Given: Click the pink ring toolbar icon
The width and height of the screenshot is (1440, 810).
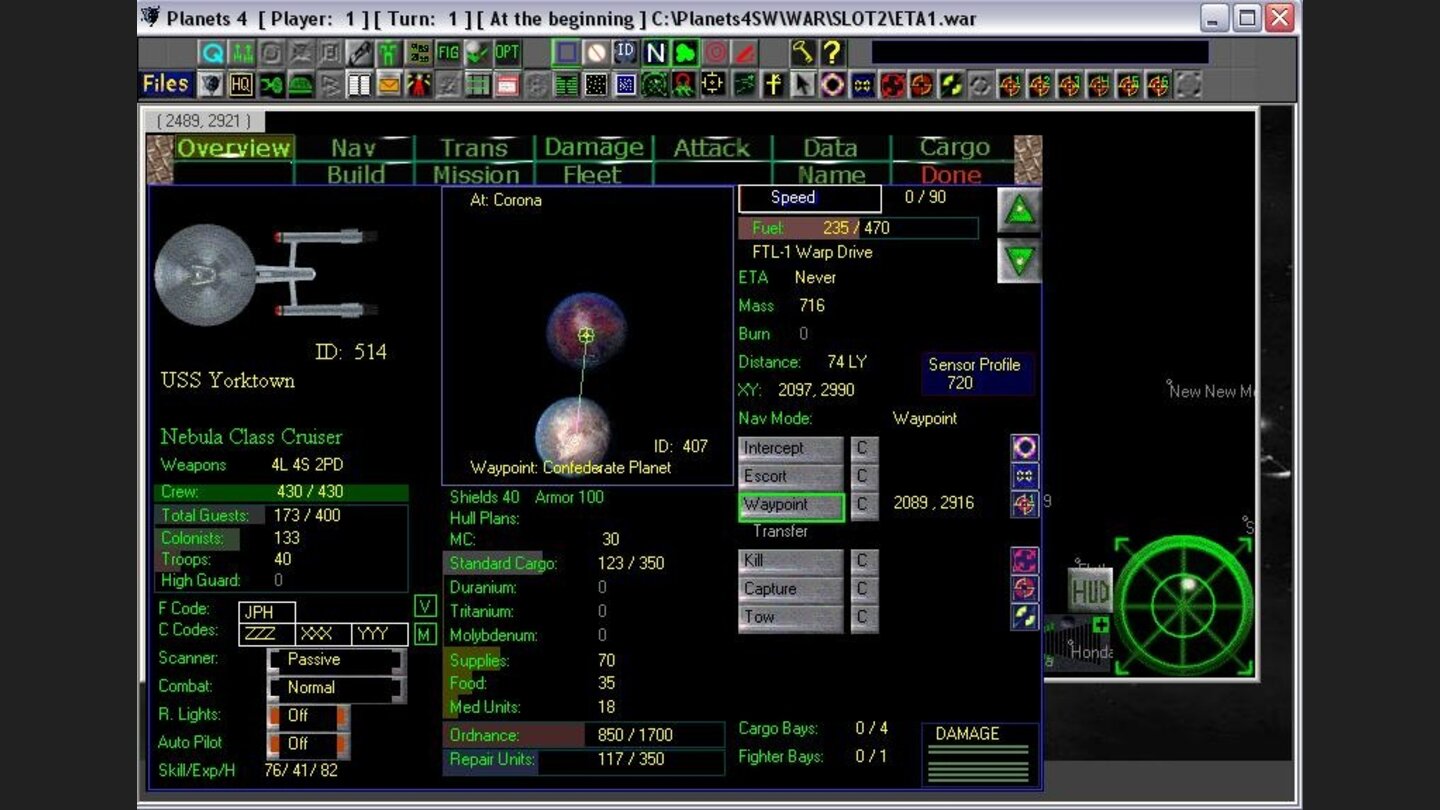Looking at the screenshot, I should [x=832, y=84].
